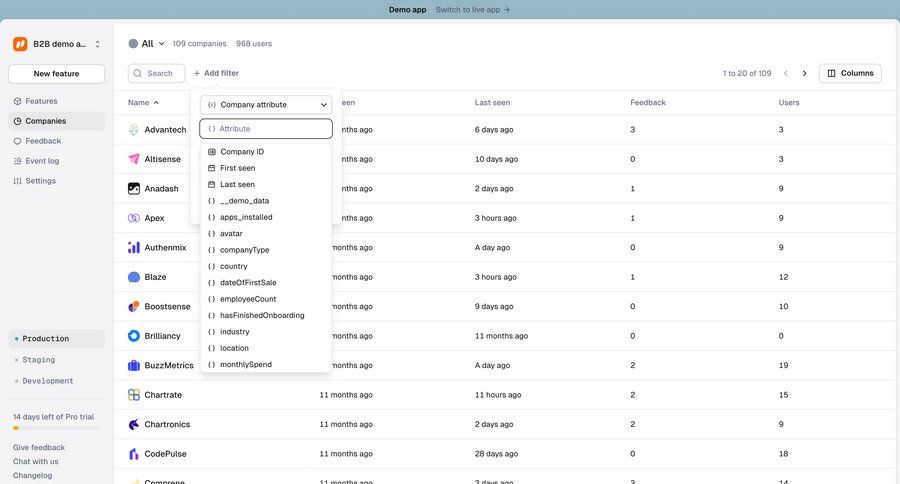The height and width of the screenshot is (484, 900).
Task: Expand the B2B demo app switcher
Action: (98, 44)
